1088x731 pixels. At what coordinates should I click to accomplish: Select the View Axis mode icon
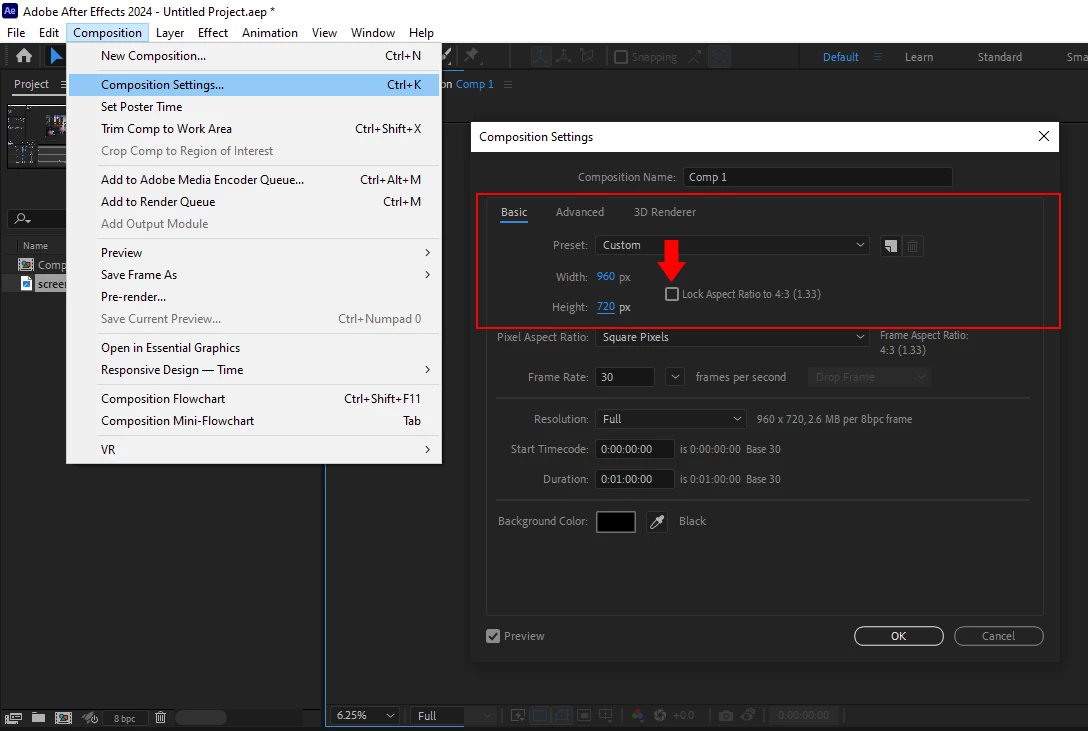[x=587, y=56]
